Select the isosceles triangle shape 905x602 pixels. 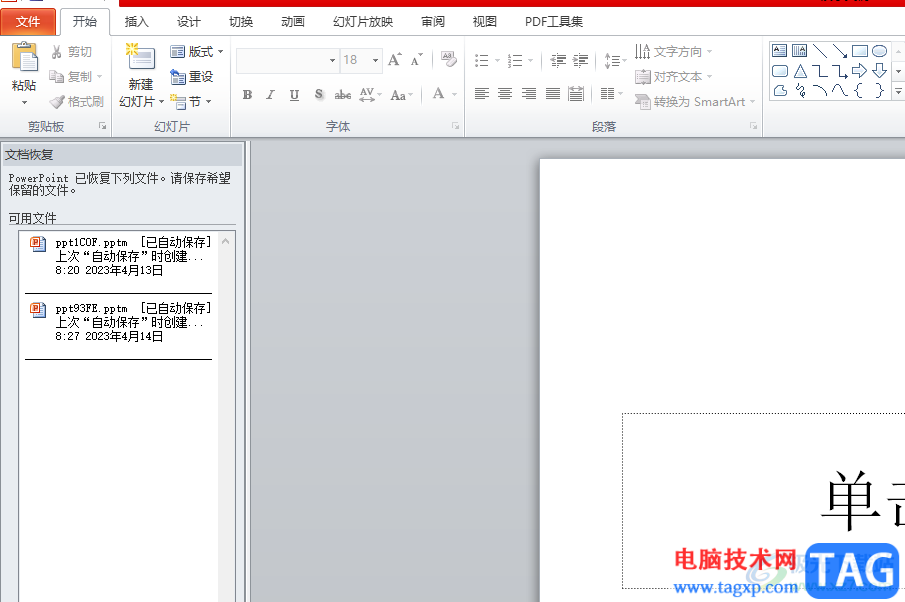tap(800, 71)
